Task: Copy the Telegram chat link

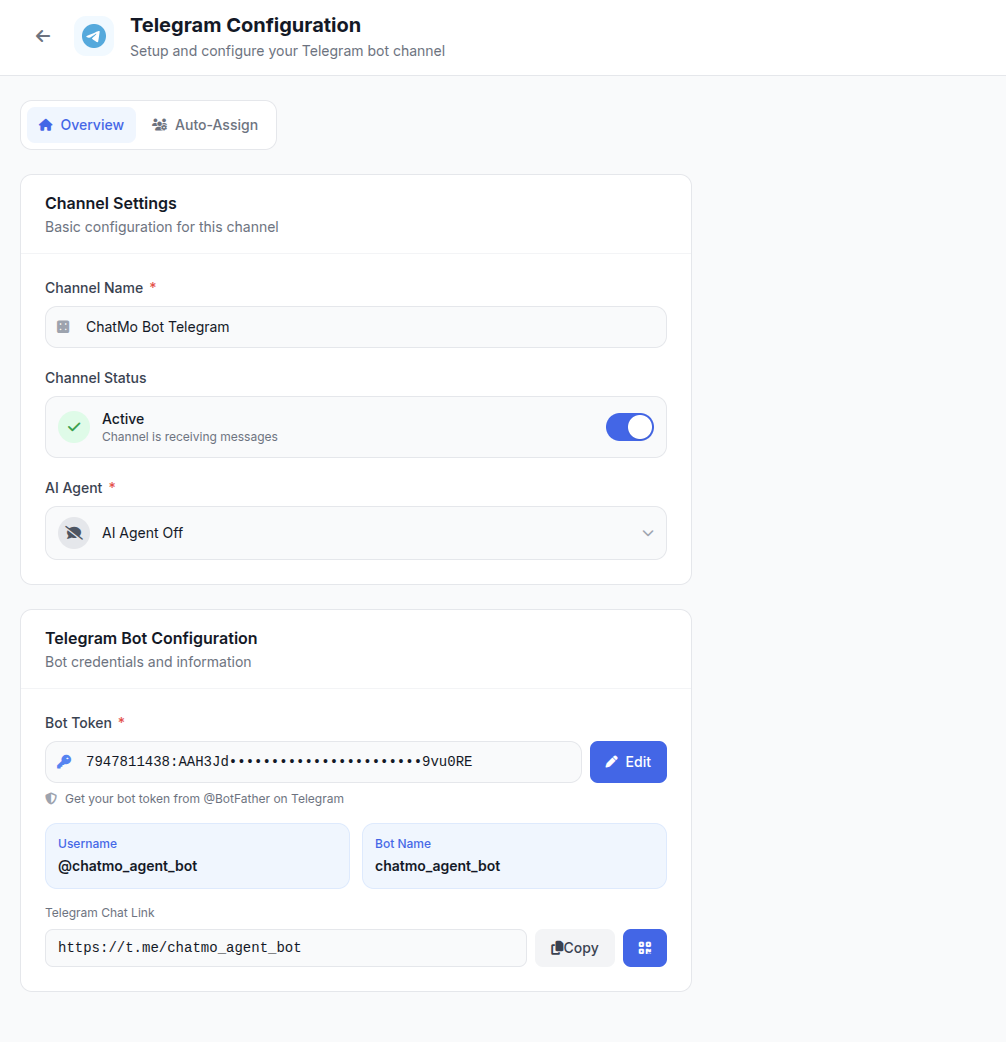Action: 575,948
